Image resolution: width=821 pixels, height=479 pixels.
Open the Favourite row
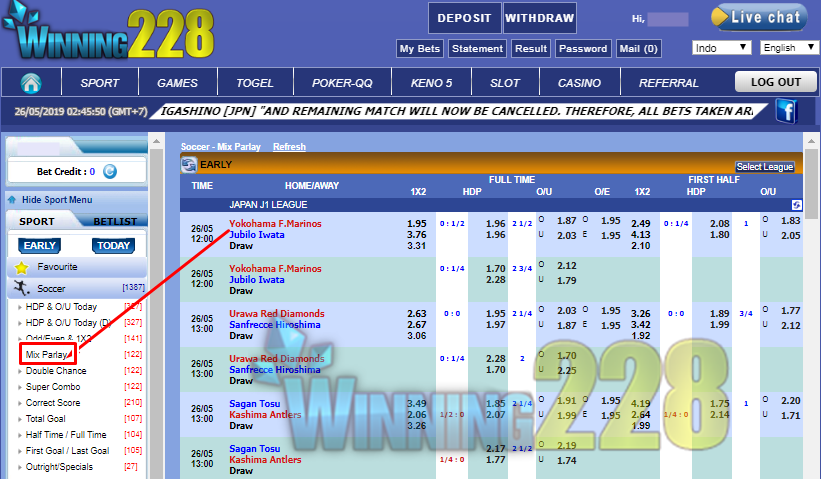pyautogui.click(x=77, y=268)
